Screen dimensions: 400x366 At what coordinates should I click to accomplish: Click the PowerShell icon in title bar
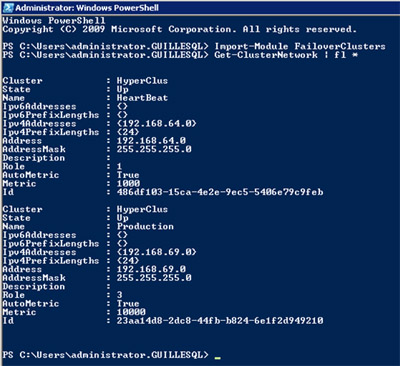[x=8, y=7]
